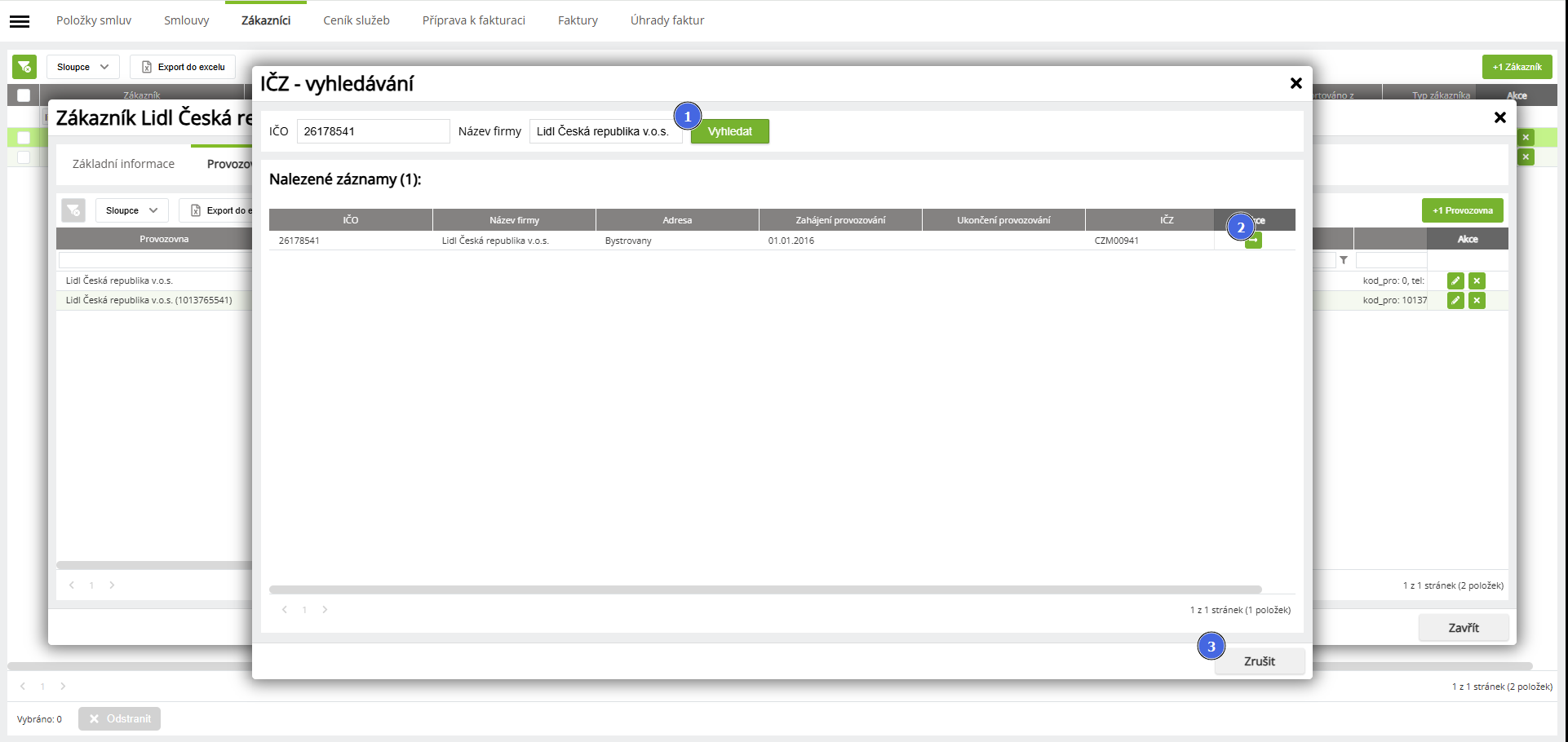Go to previous page in the Provozovna list
The width and height of the screenshot is (1568, 742).
72,585
